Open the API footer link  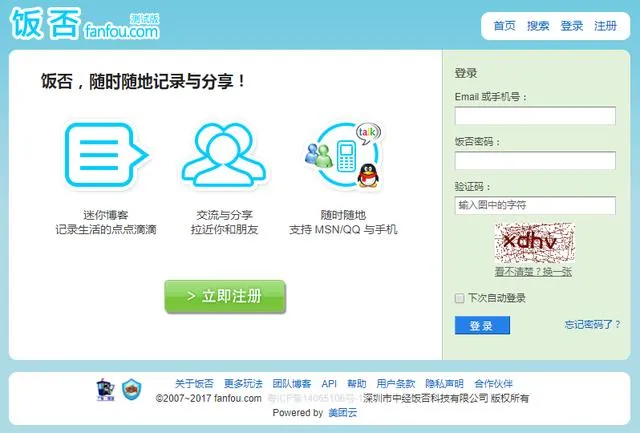point(329,384)
